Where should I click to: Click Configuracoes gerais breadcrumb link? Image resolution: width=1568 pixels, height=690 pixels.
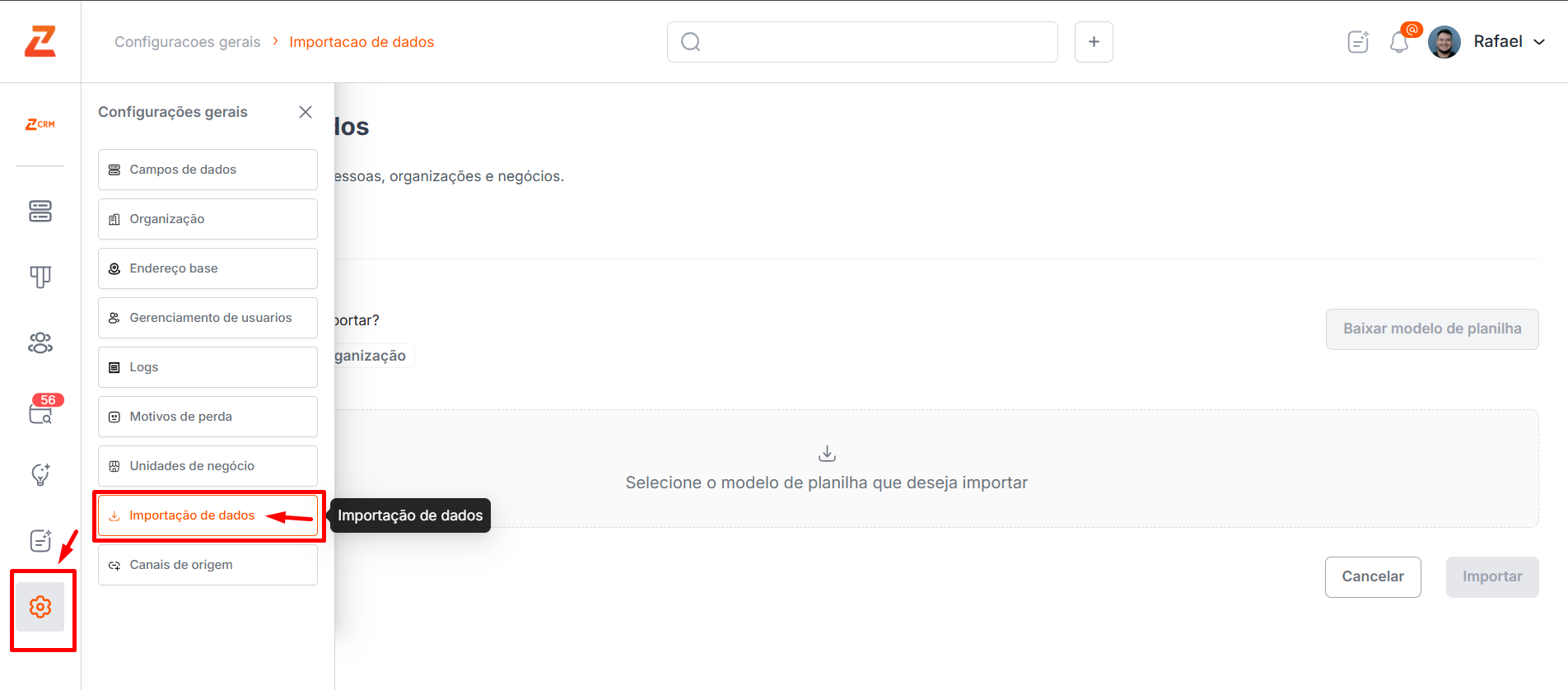pyautogui.click(x=187, y=42)
